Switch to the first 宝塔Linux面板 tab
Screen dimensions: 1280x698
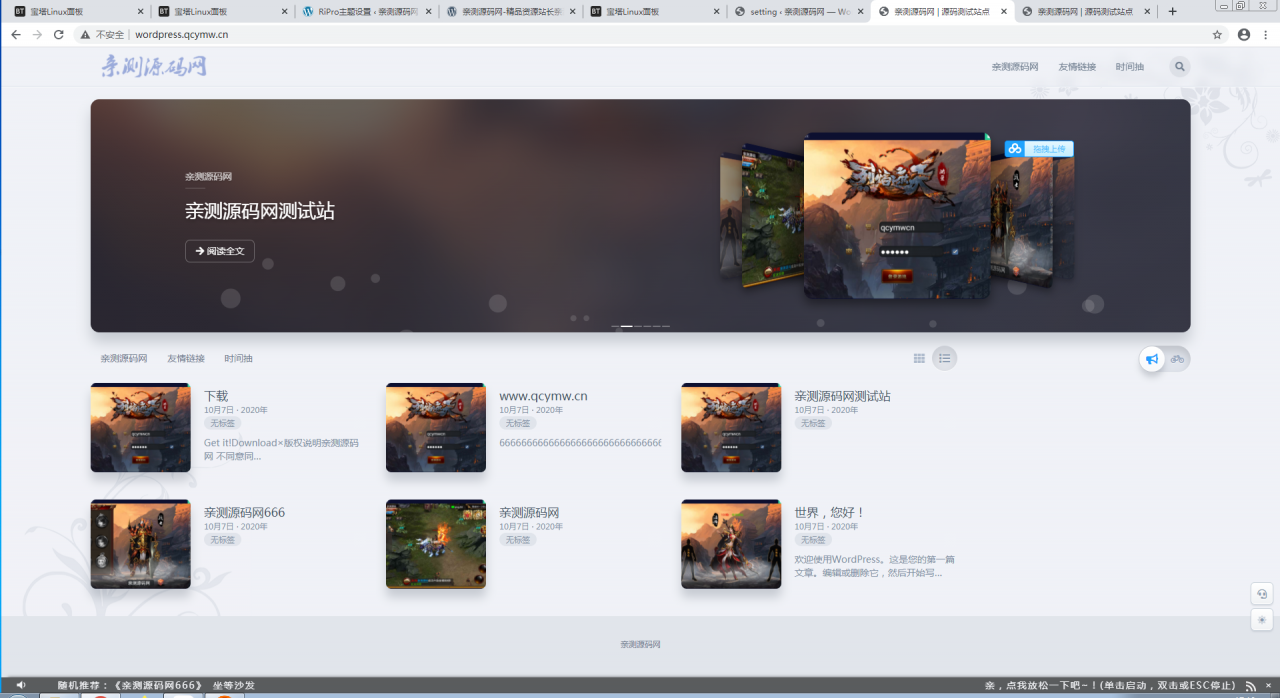pos(77,12)
